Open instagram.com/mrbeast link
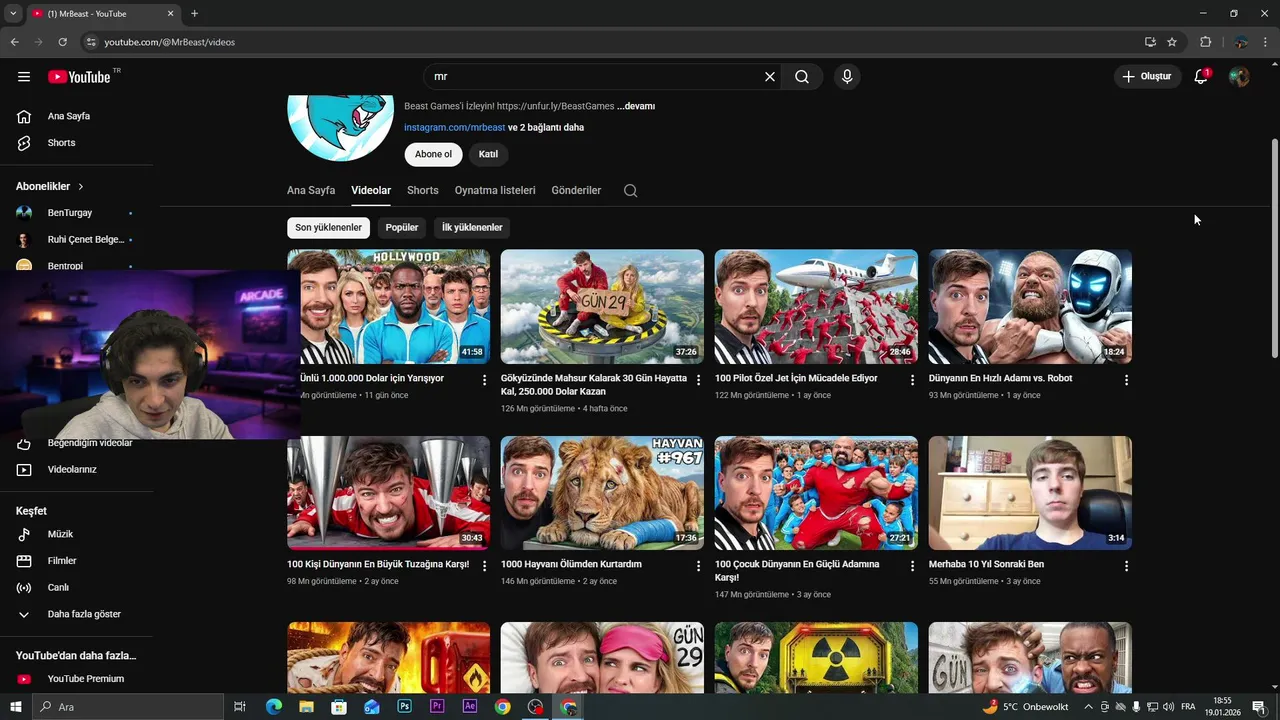1280x720 pixels. 454,128
